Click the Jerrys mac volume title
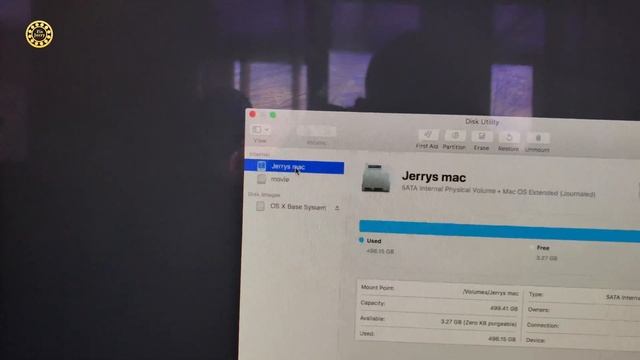This screenshot has width=640, height=360. pyautogui.click(x=434, y=177)
